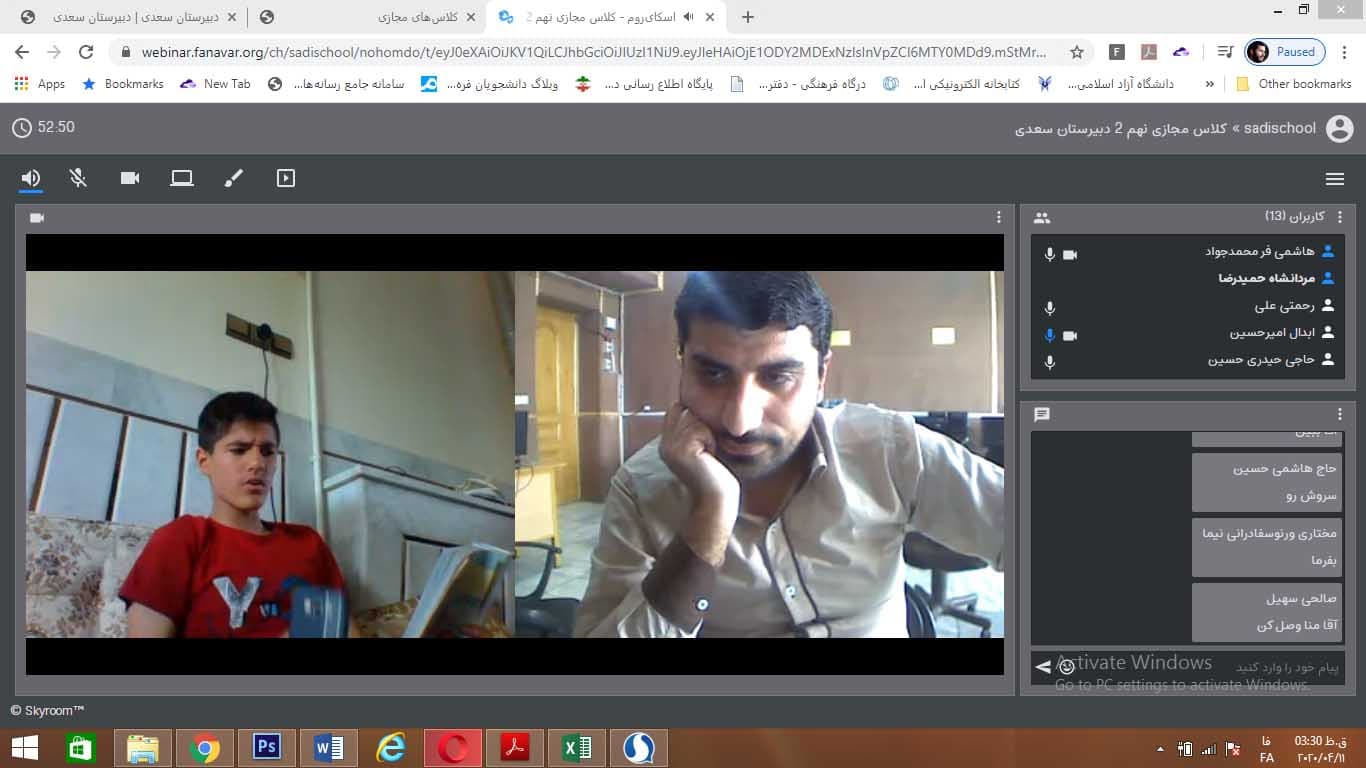The height and width of the screenshot is (768, 1366).
Task: Switch to the کلاس‌های مجازی browser tab
Action: [420, 17]
